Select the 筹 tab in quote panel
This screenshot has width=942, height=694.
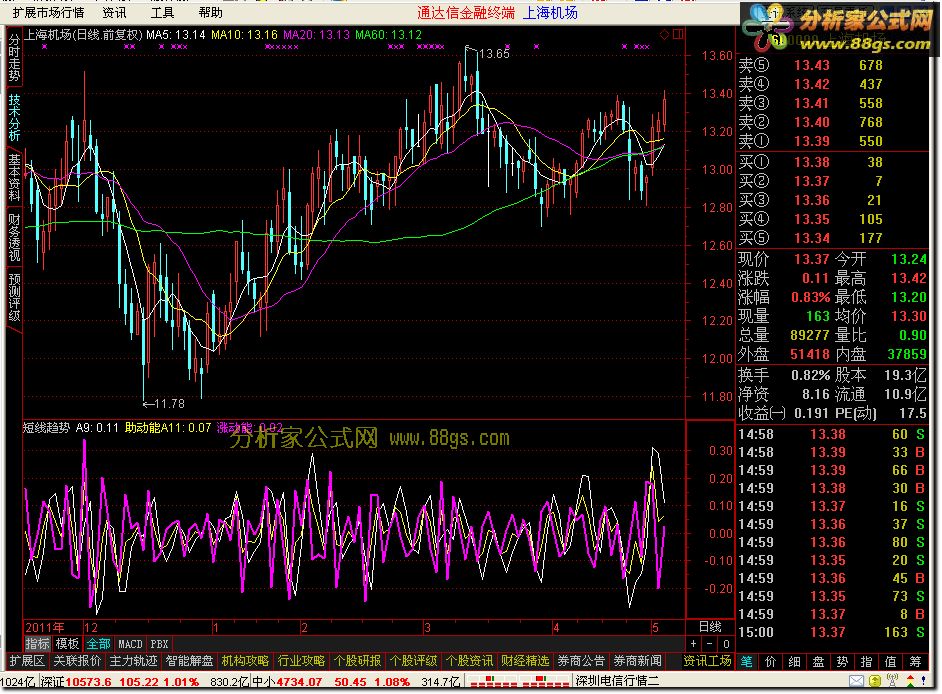[915, 661]
